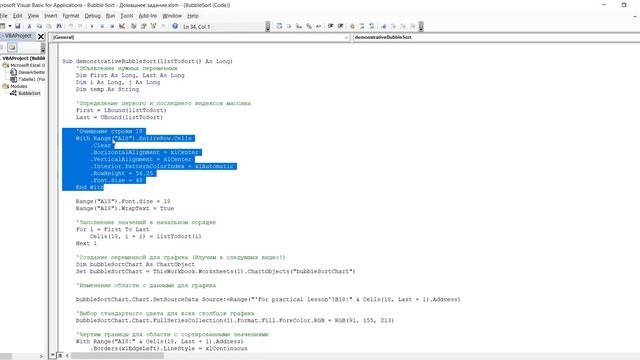The image size is (640, 360).
Task: Click the Complete Word icon
Action: pyautogui.click(x=319, y=26)
